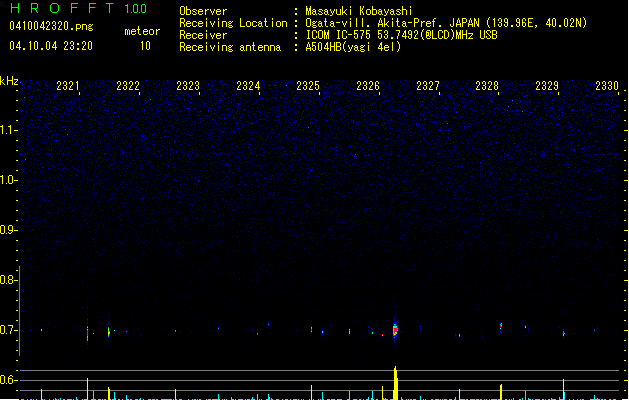629x400 pixels.
Task: Select location text Ogata-vill. Akita-Pref. JAPAN
Action: coord(394,23)
